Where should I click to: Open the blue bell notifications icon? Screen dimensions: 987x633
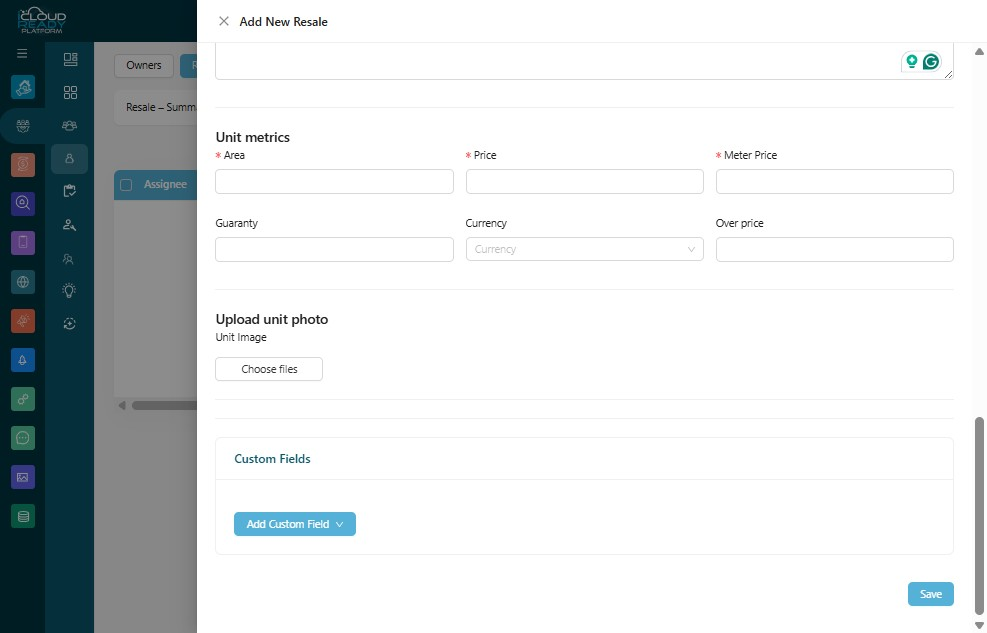[x=23, y=360]
